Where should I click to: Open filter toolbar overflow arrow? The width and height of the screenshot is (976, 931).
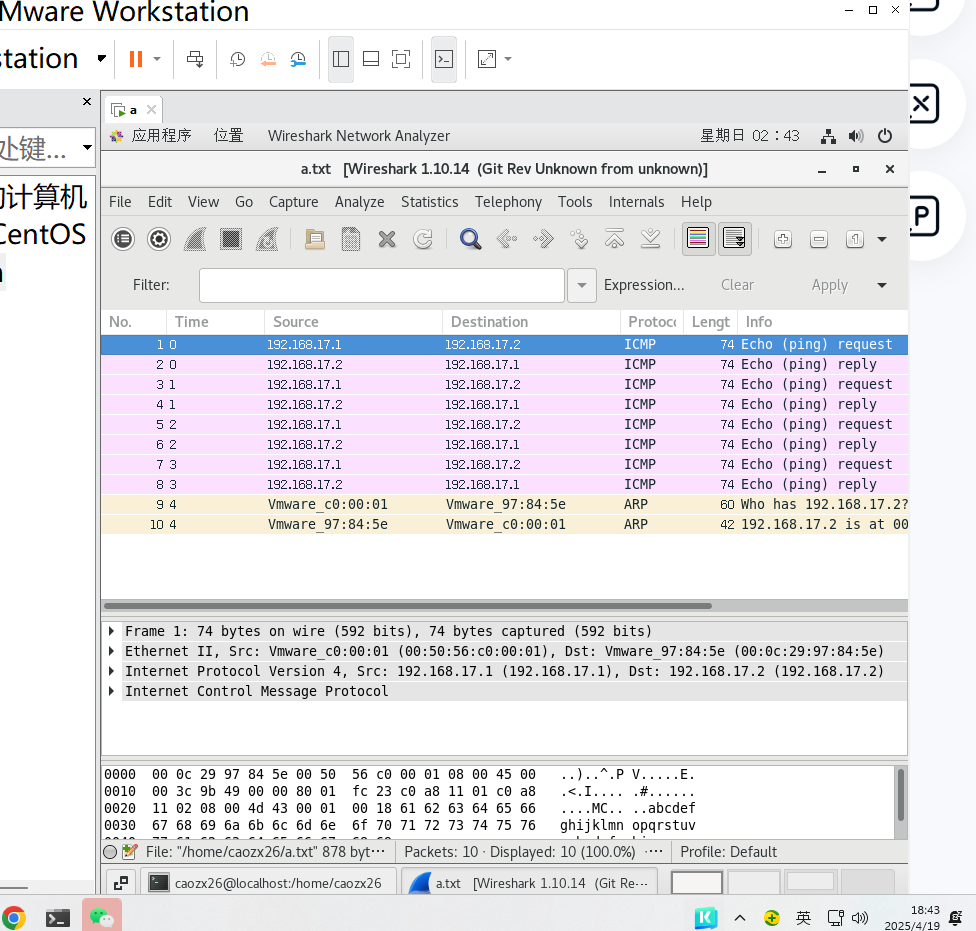pyautogui.click(x=882, y=285)
